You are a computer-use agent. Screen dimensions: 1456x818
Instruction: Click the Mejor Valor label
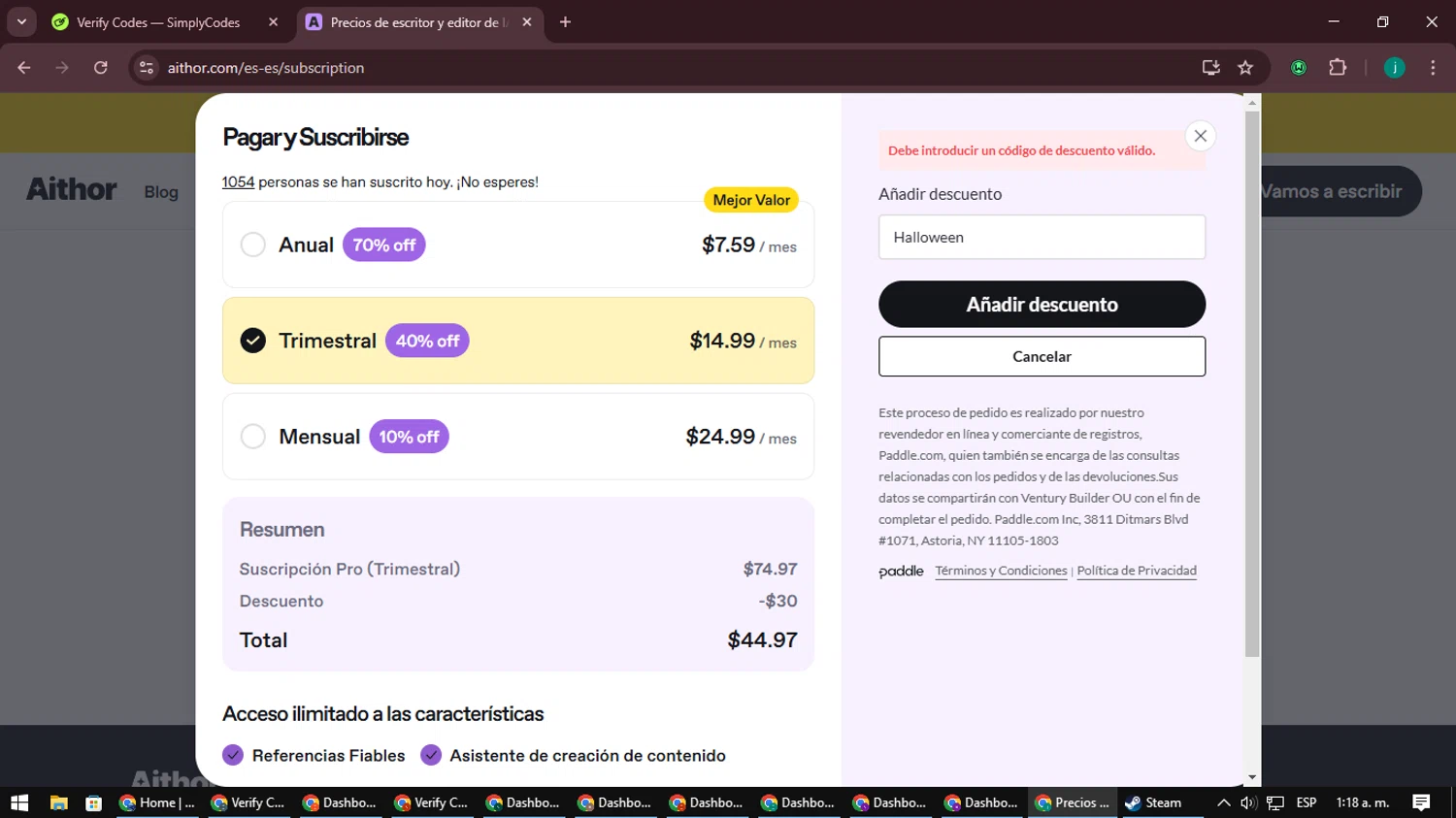pyautogui.click(x=751, y=200)
